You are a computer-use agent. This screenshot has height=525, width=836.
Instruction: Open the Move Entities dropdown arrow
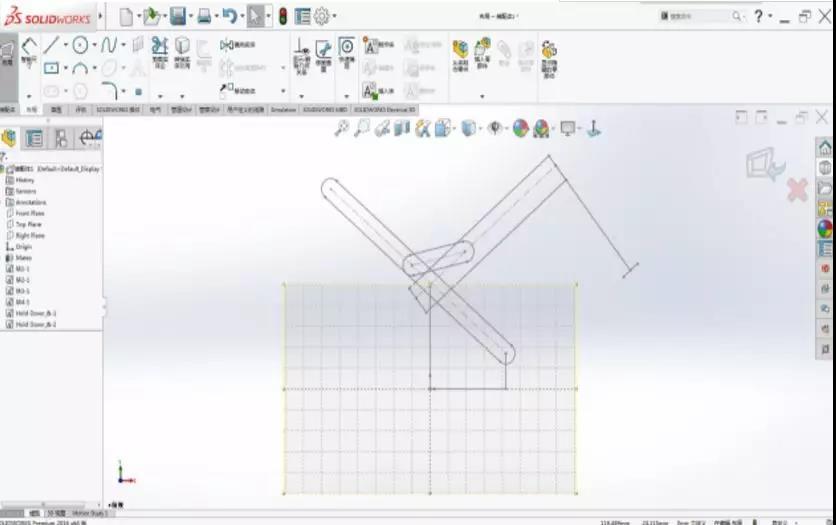[283, 91]
